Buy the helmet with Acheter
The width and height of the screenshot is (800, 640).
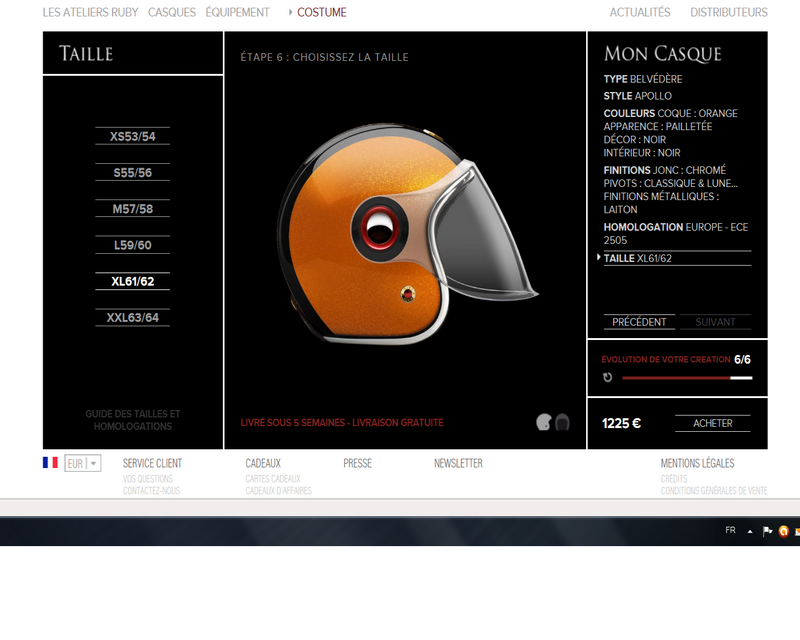(x=713, y=423)
